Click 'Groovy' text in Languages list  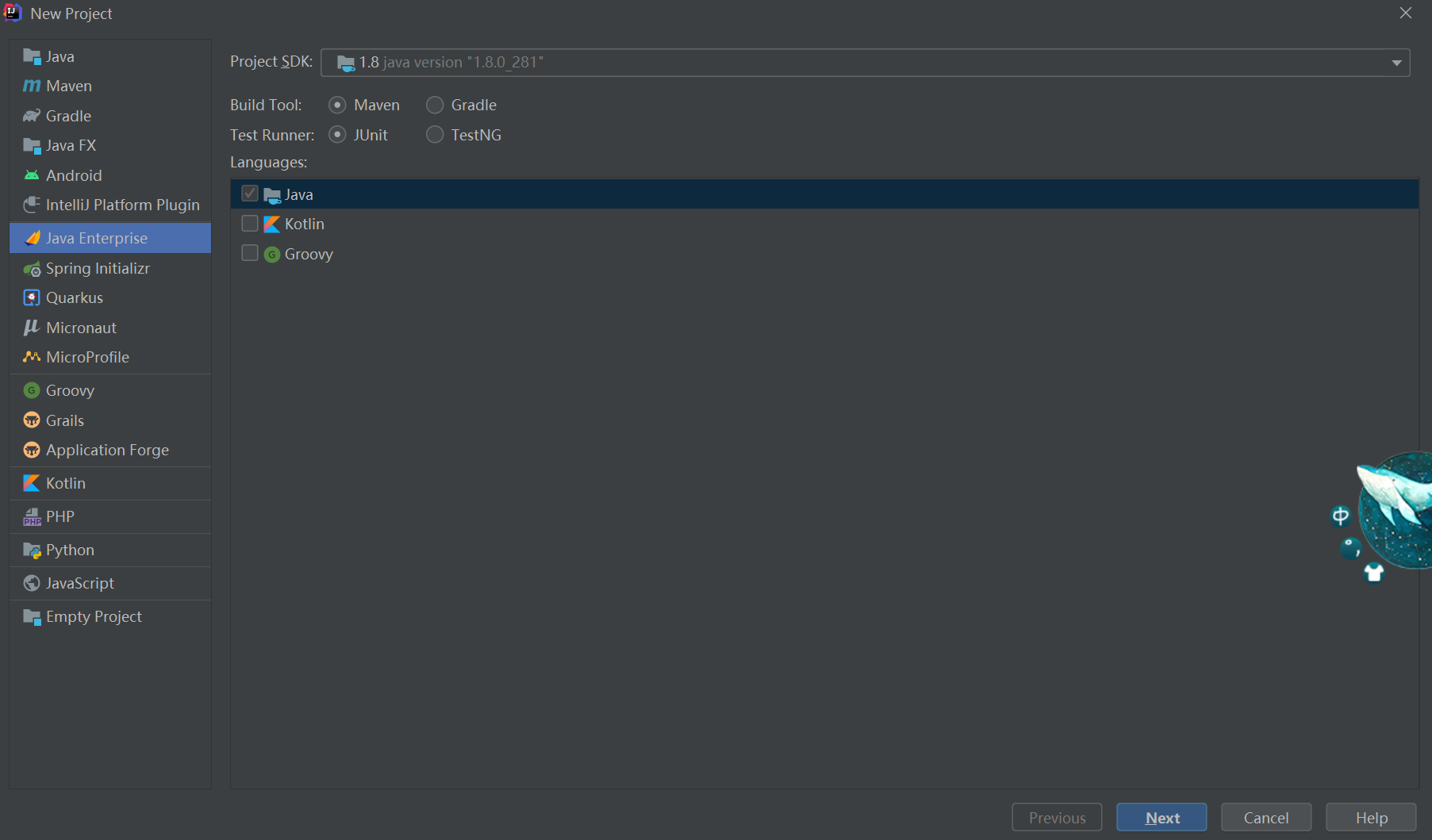click(309, 254)
